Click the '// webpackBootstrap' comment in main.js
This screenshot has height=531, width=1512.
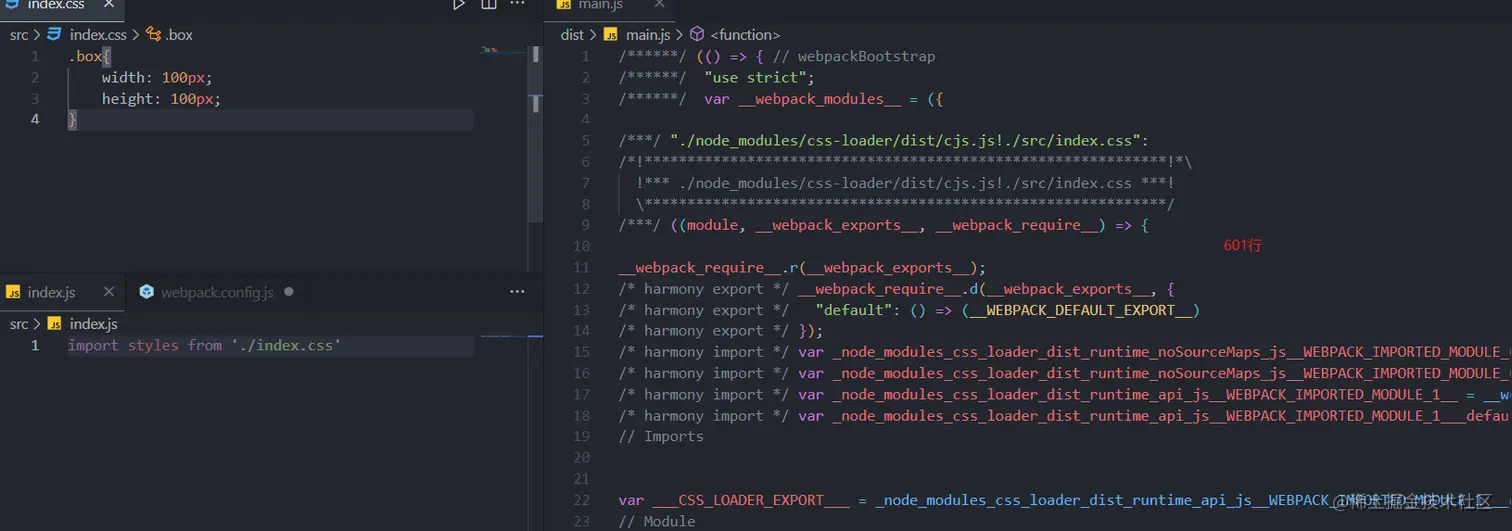(854, 56)
